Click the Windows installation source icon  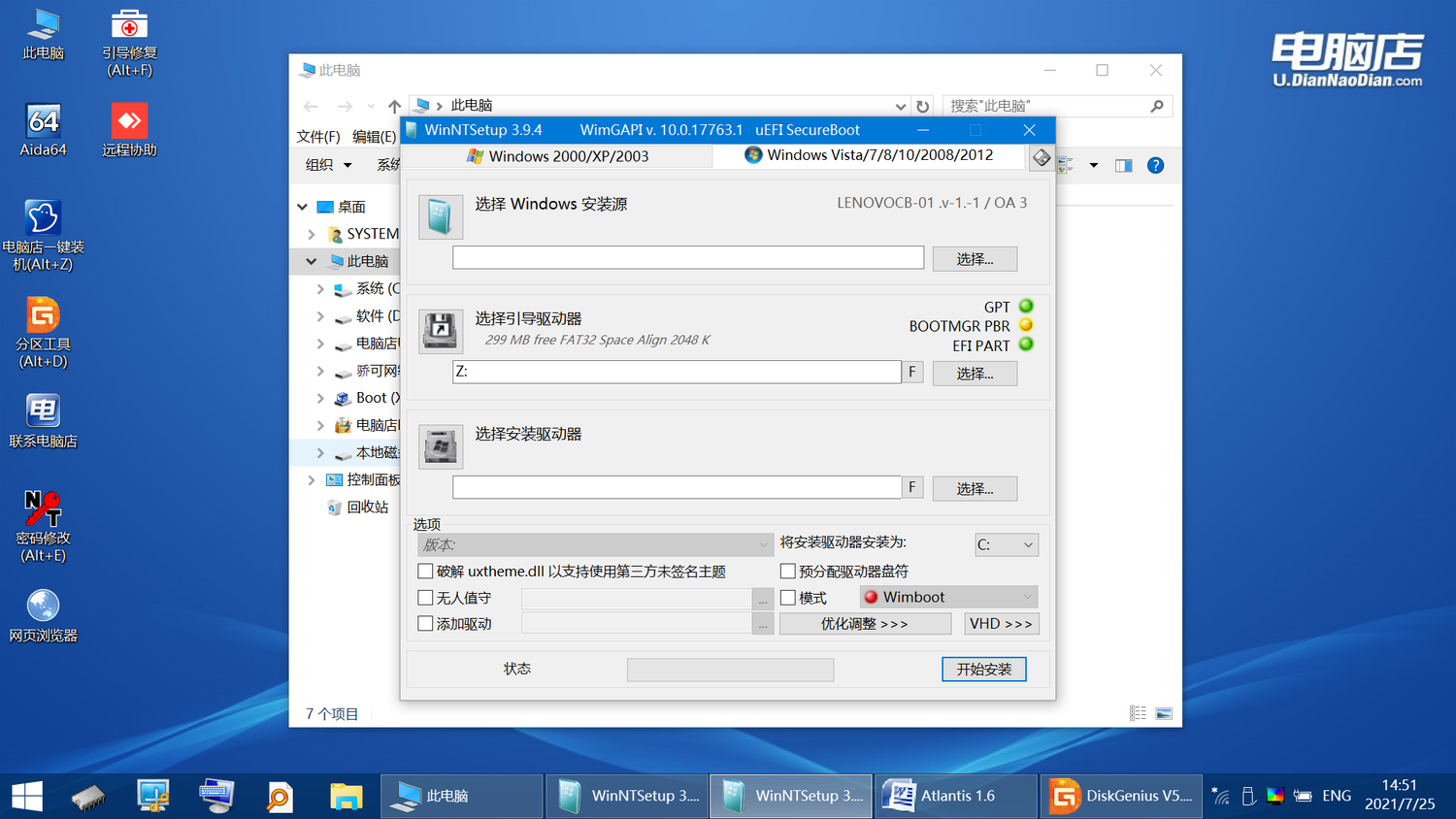click(440, 216)
